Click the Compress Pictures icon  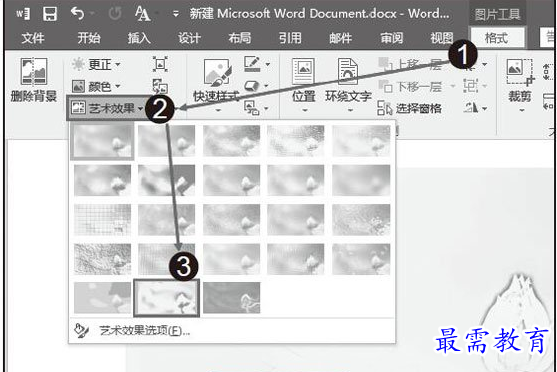coord(160,64)
